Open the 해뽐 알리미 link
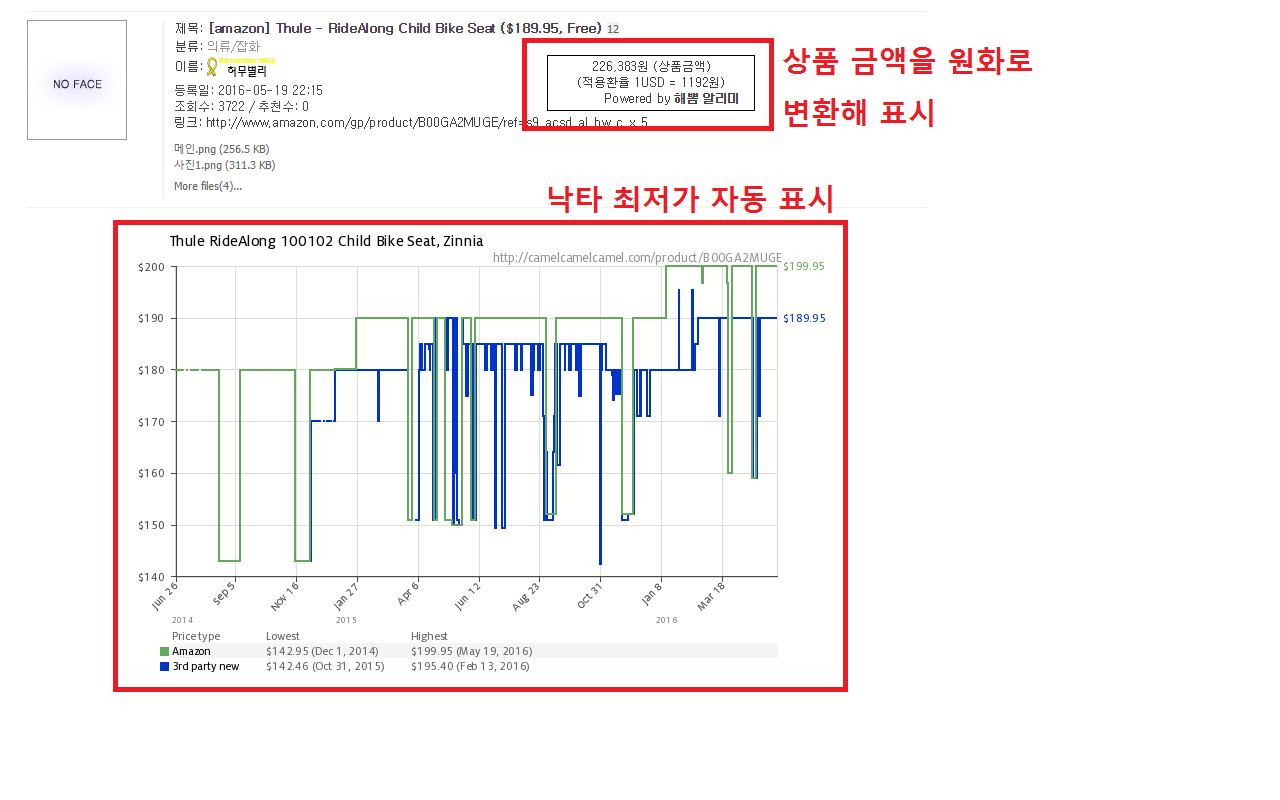Screen dimensions: 1280x800 706,99
